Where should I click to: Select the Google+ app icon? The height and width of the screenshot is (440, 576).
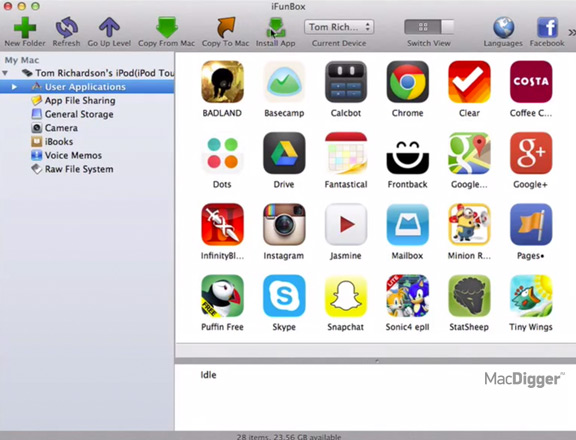(x=531, y=153)
